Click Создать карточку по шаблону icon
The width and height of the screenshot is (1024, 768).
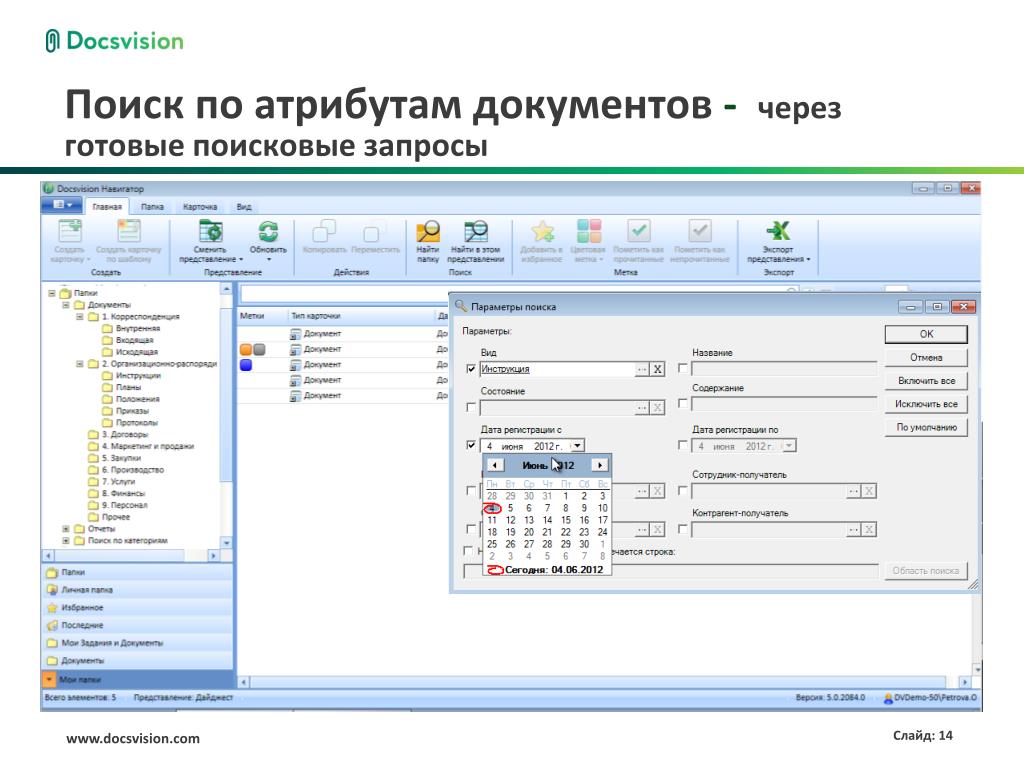point(129,232)
